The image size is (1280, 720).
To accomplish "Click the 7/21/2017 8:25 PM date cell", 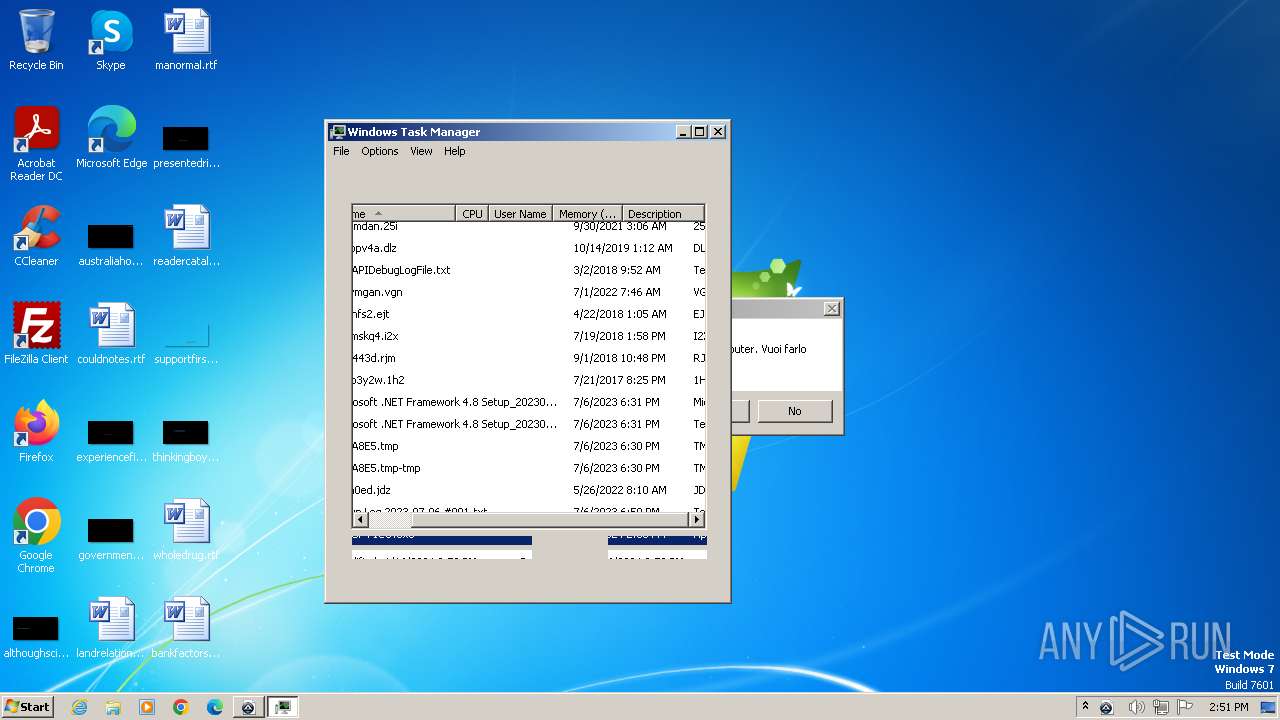I will click(x=619, y=380).
